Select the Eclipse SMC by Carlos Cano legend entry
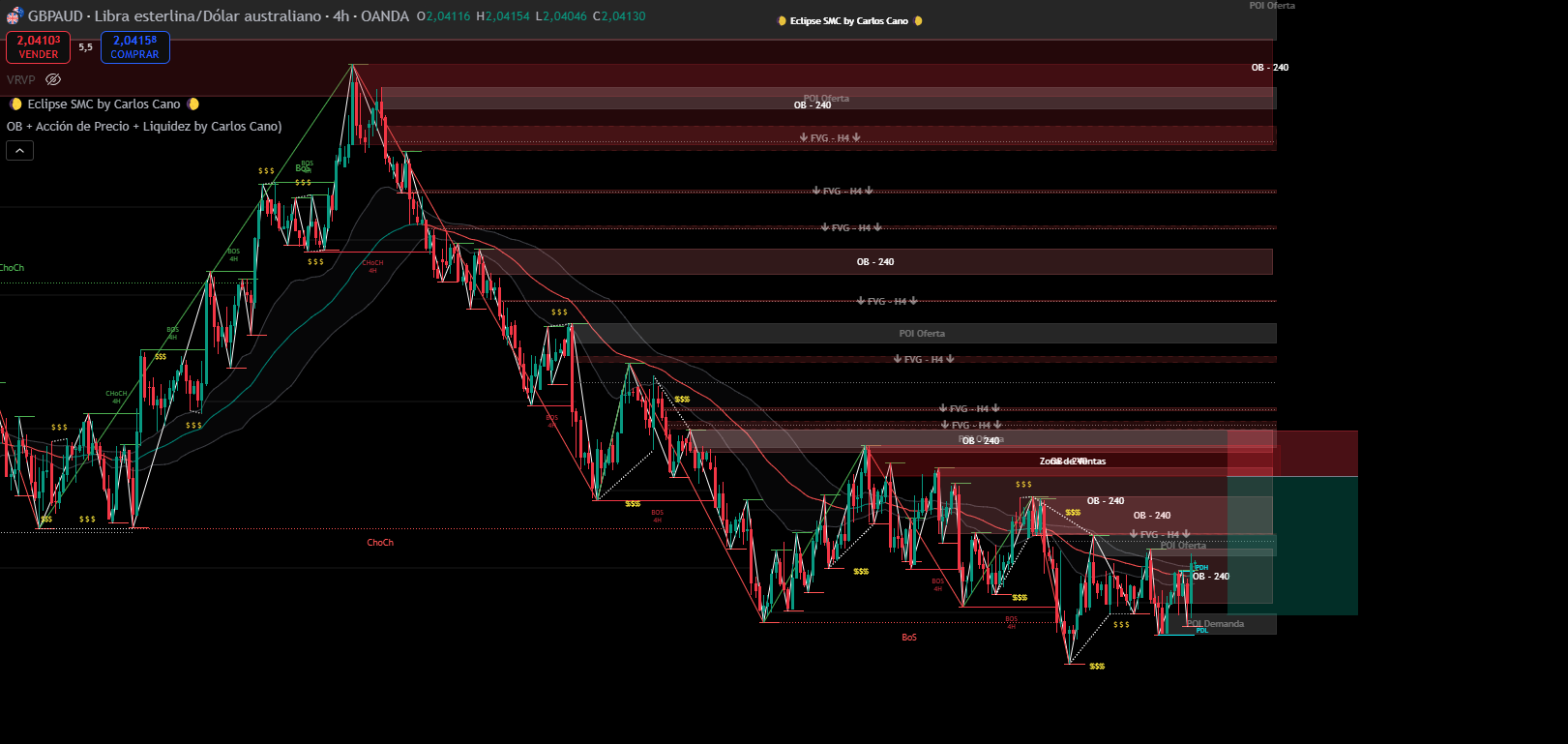Image resolution: width=1568 pixels, height=744 pixels. click(104, 104)
